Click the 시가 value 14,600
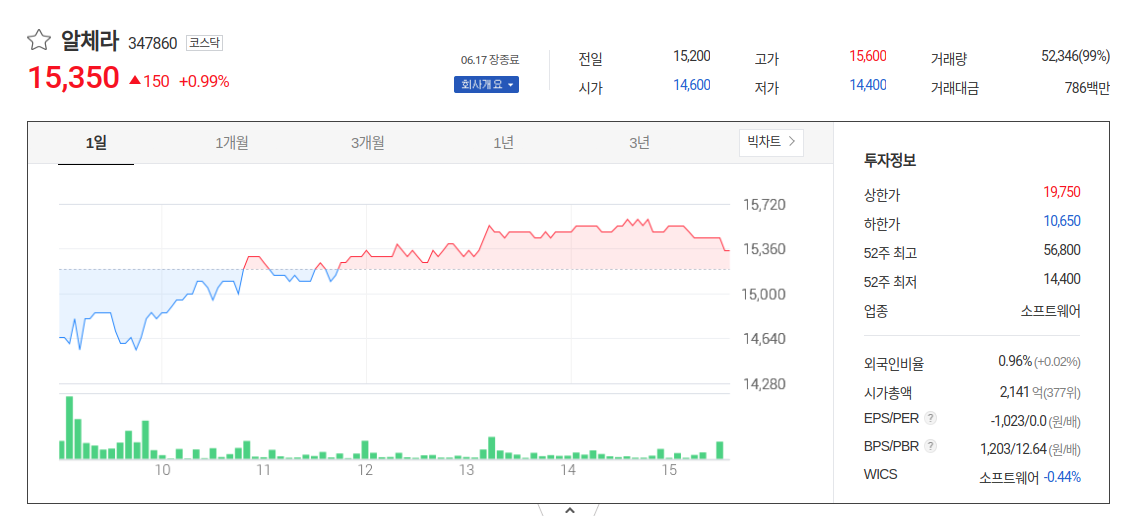 (x=692, y=85)
